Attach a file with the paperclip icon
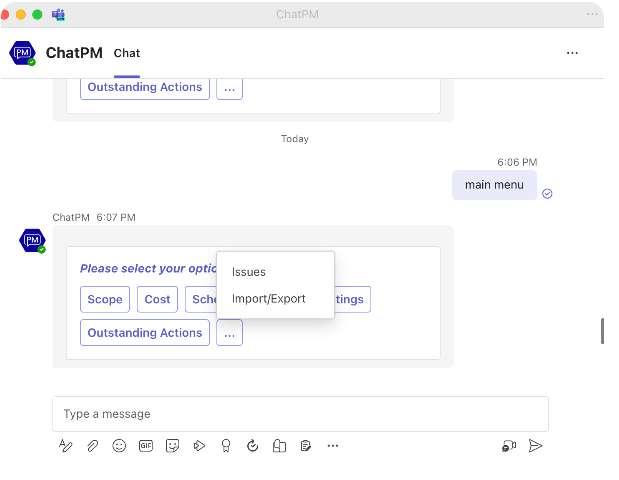Viewport: 619px width, 480px height. point(92,446)
